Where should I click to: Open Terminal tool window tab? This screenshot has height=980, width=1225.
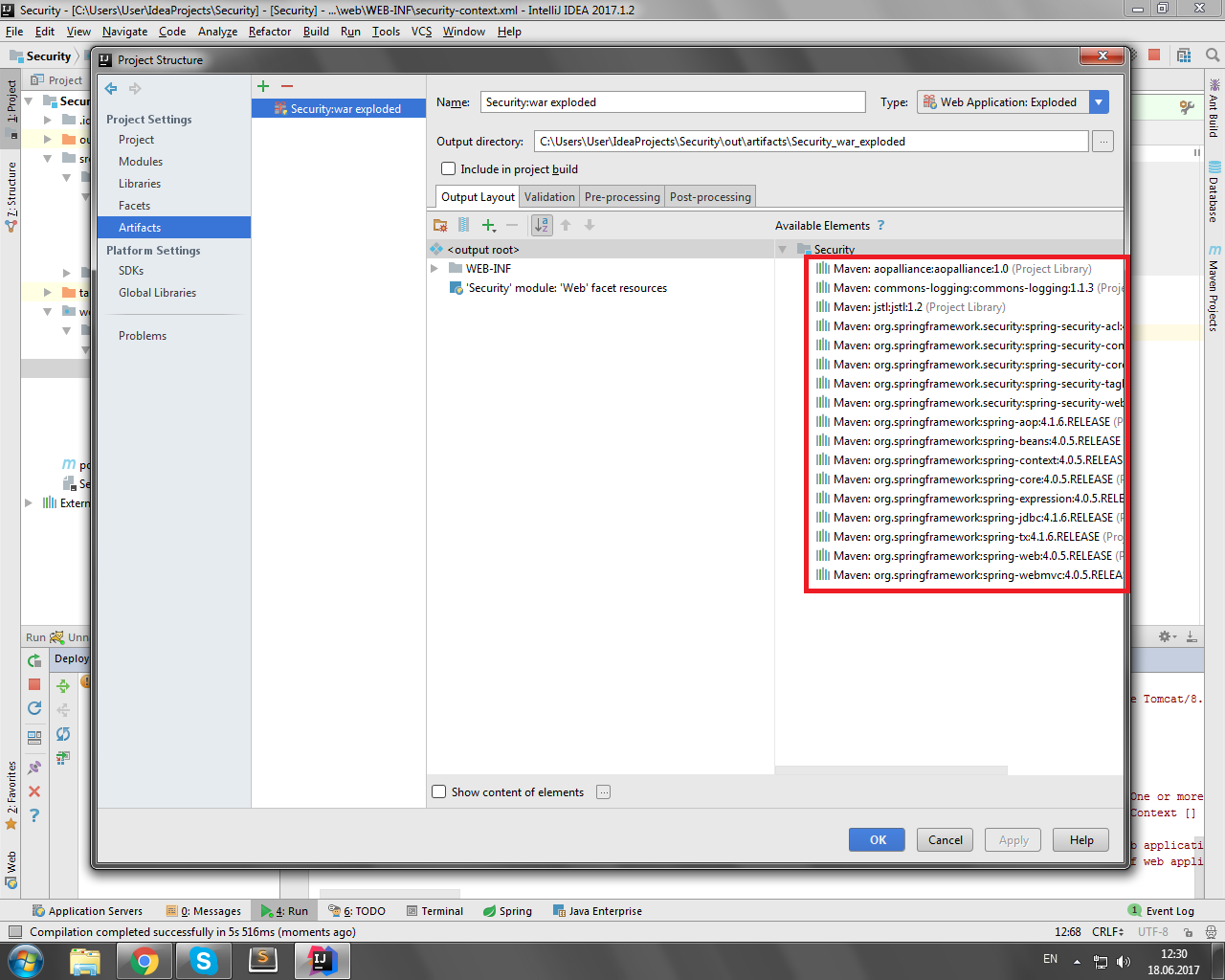(434, 911)
